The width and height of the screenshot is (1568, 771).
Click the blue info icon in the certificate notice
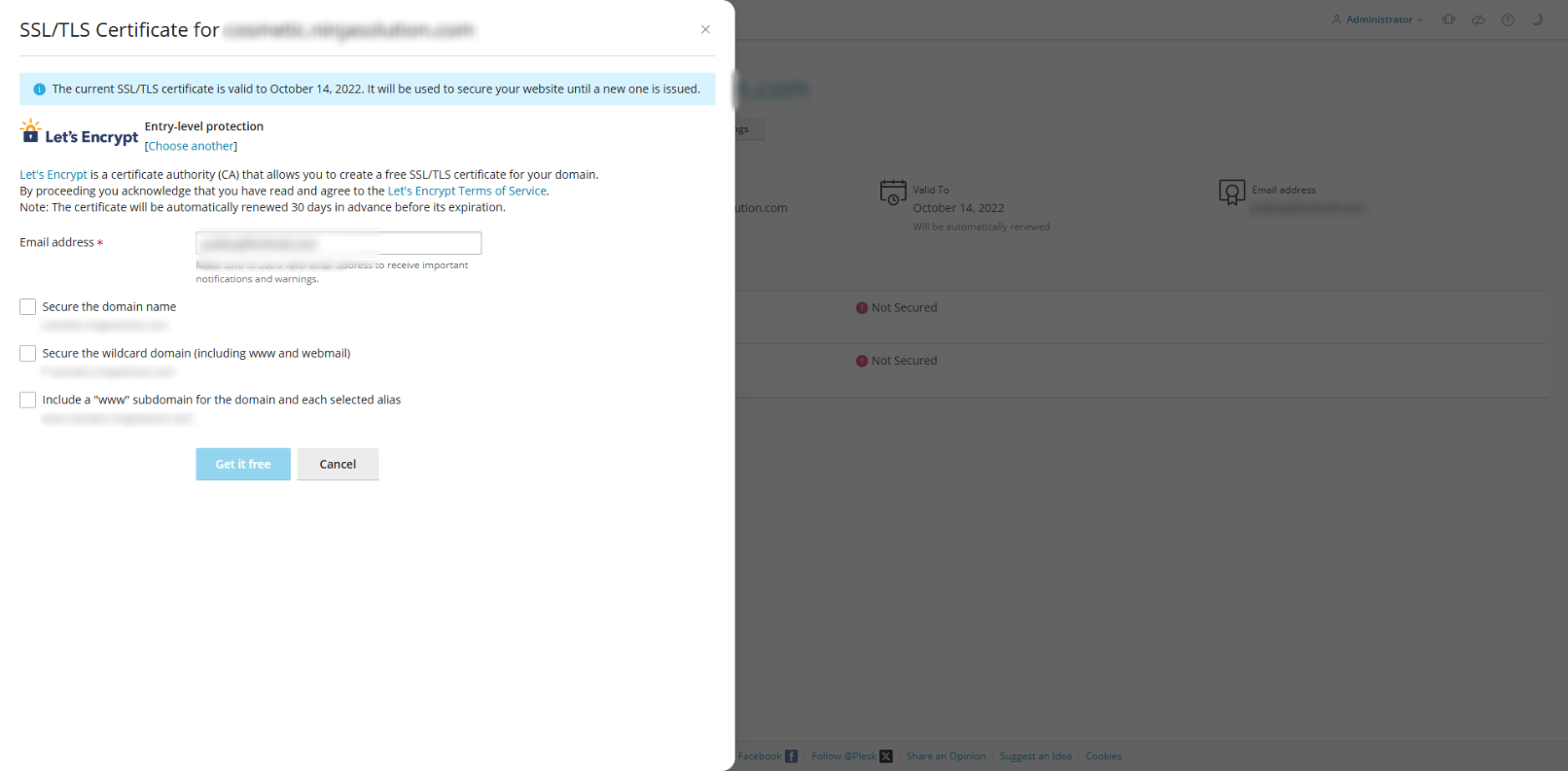tap(39, 89)
